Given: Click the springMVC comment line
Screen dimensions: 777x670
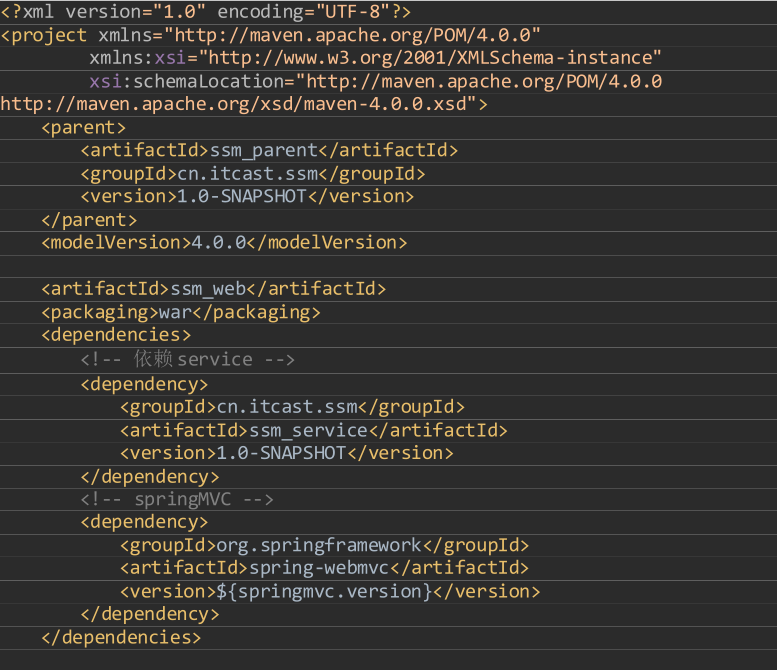Looking at the screenshot, I should tap(177, 500).
